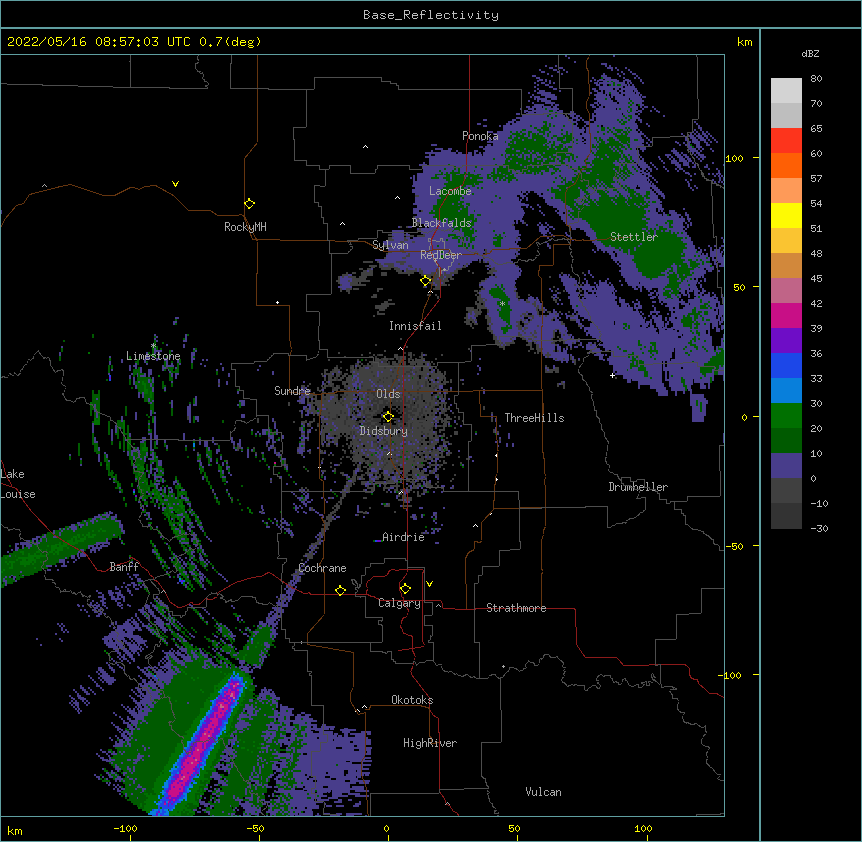Click the Drumheller label
This screenshot has width=862, height=842.
(x=638, y=487)
